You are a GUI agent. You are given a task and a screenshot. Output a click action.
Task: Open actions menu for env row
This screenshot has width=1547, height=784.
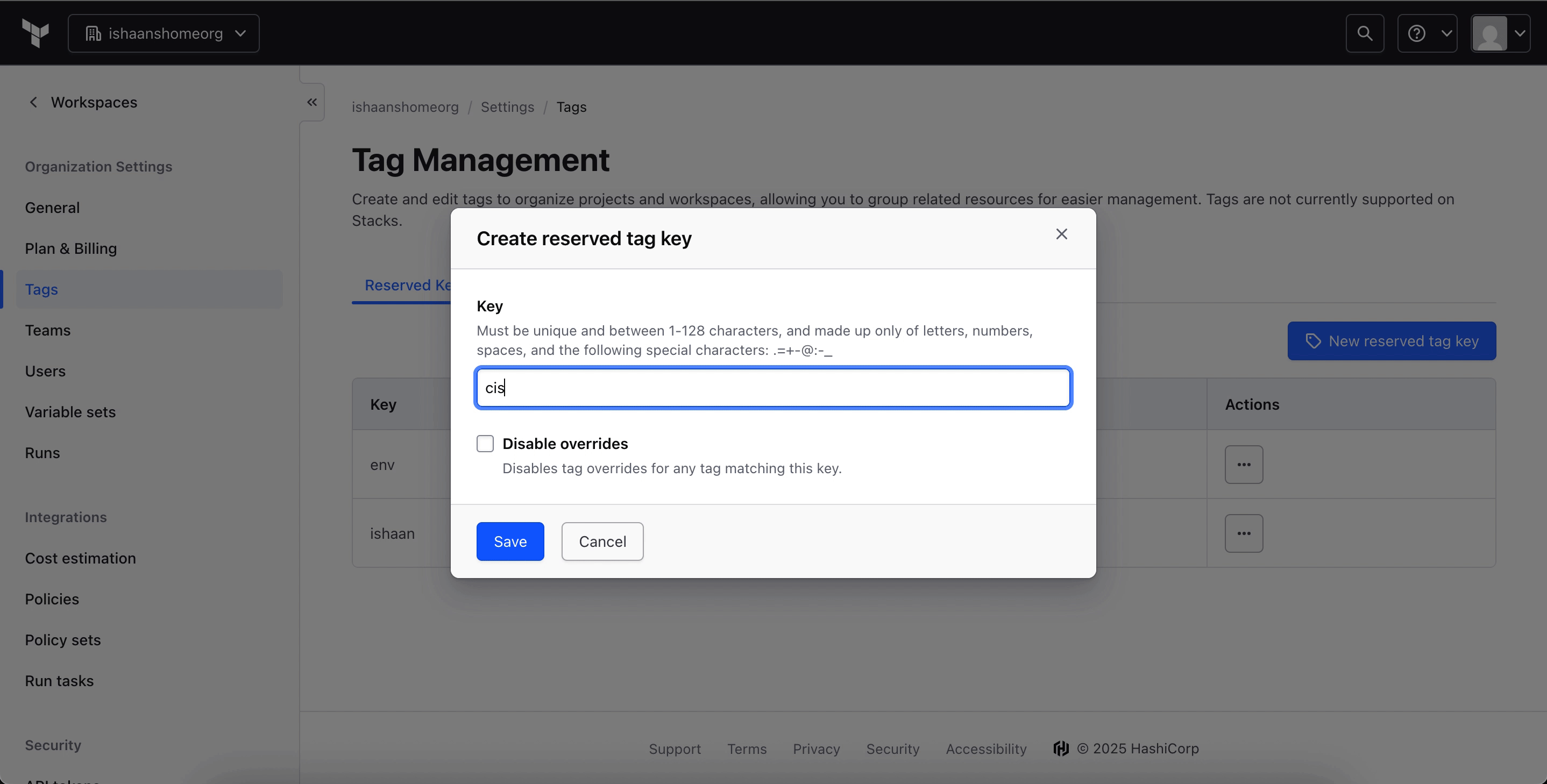1244,465
